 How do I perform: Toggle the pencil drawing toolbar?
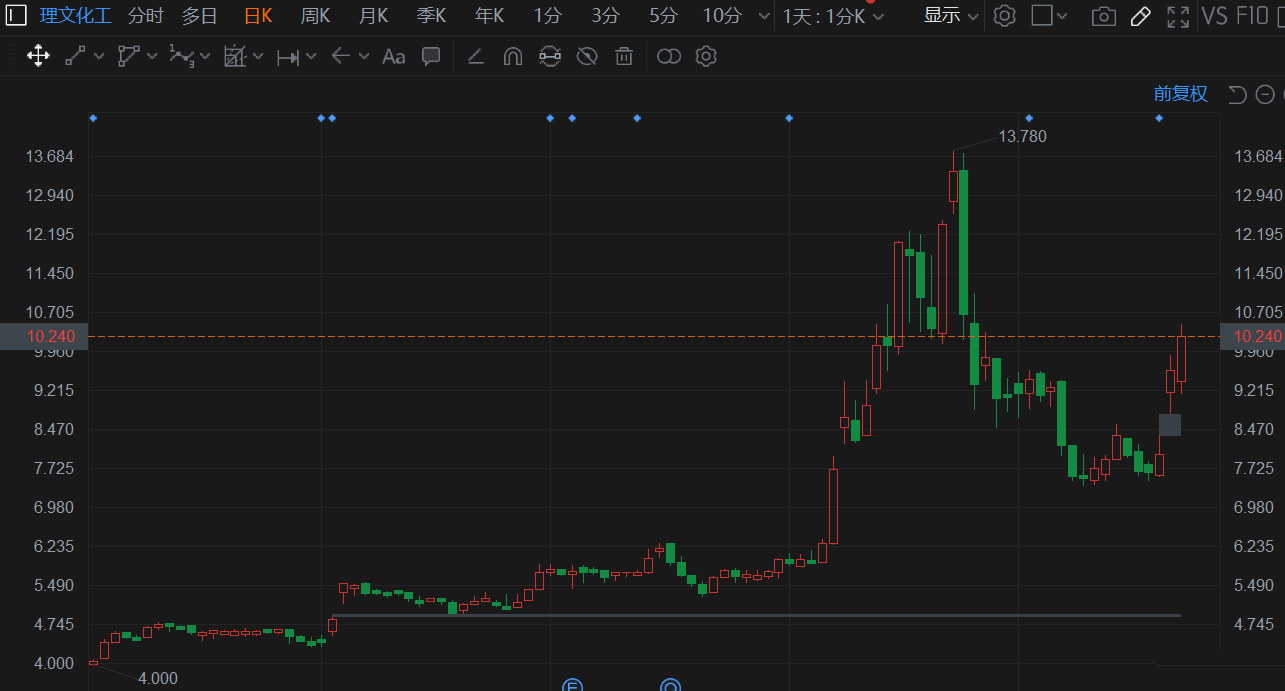(1140, 16)
